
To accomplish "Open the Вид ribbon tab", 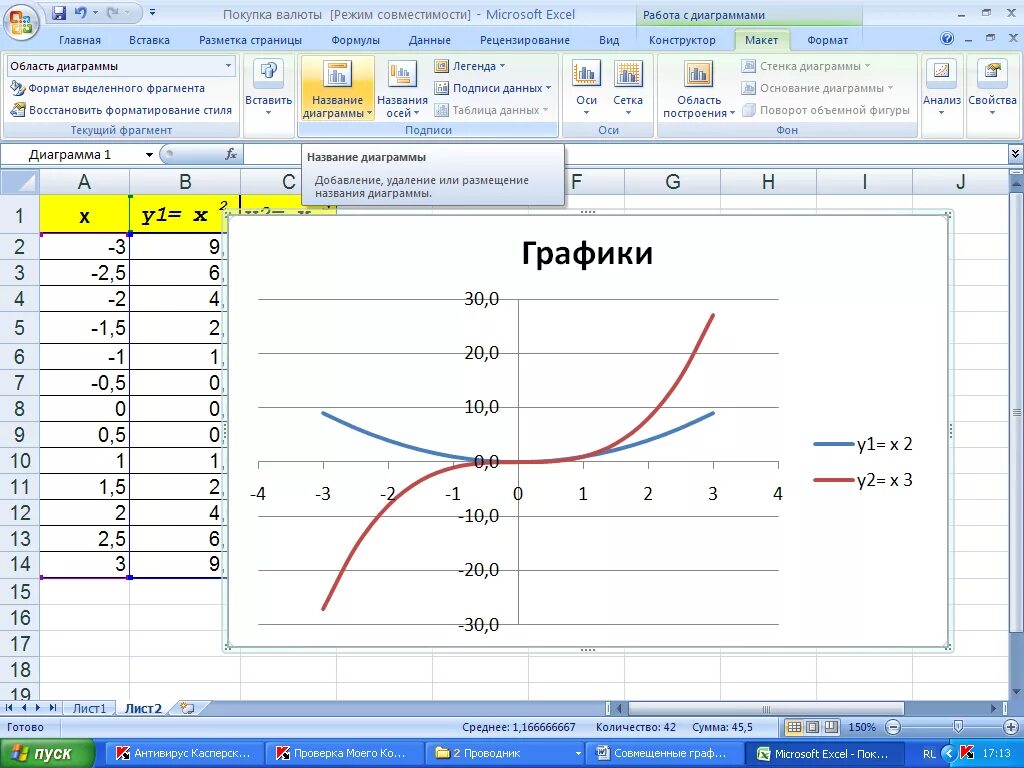I will [x=609, y=40].
